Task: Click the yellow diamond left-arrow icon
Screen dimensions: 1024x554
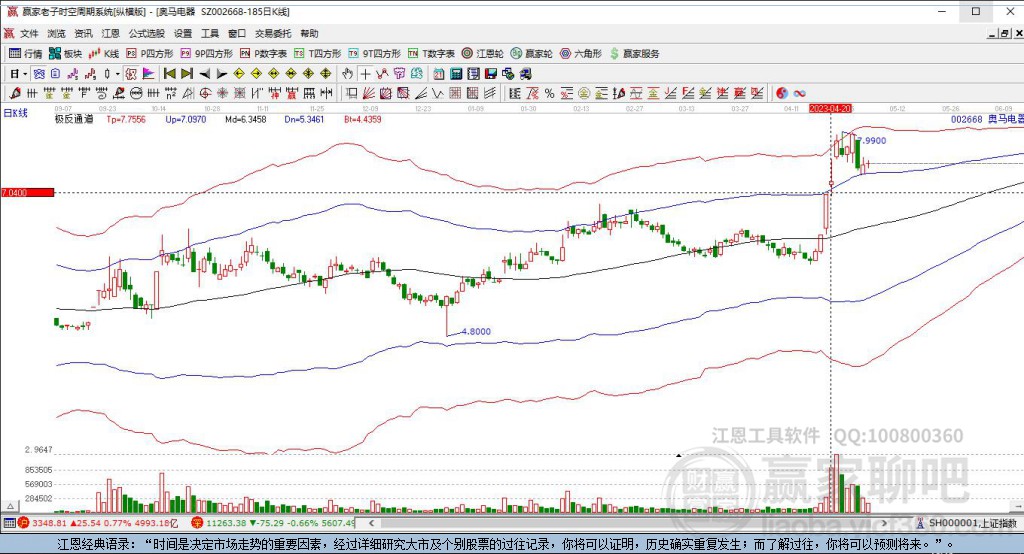Action: [x=239, y=74]
